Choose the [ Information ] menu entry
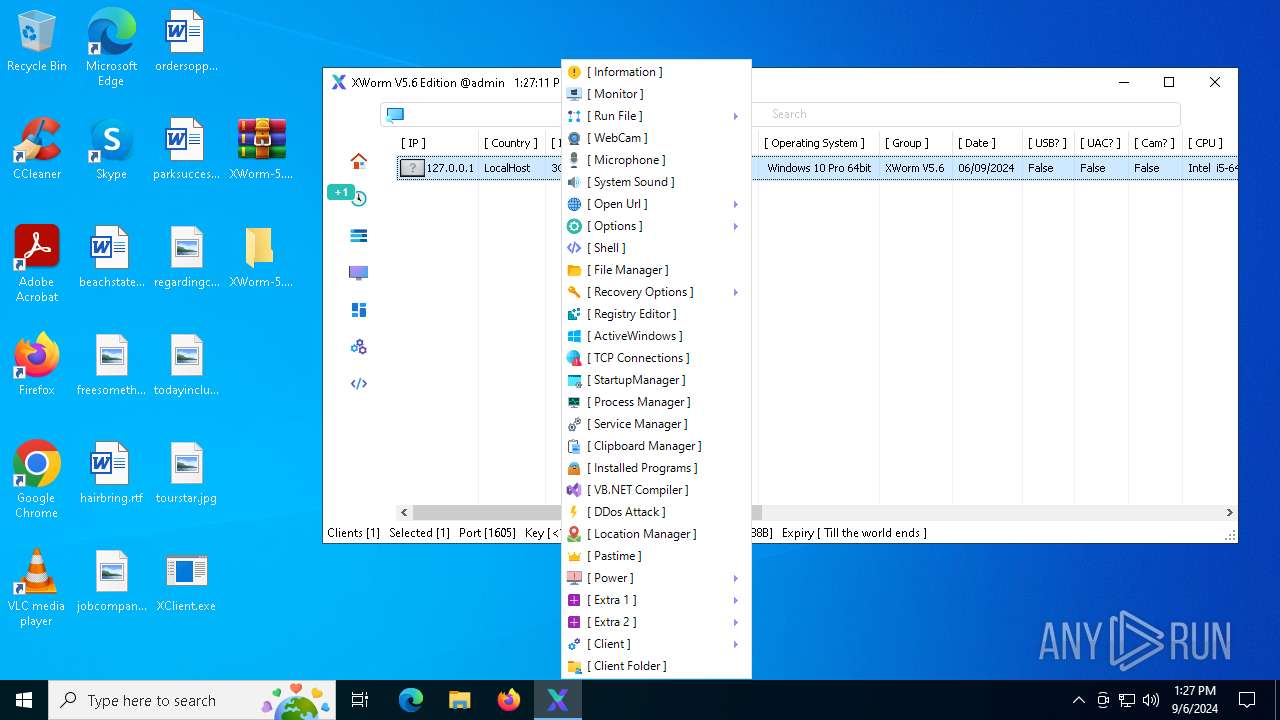Screen dimensions: 1280x720 (656, 72)
